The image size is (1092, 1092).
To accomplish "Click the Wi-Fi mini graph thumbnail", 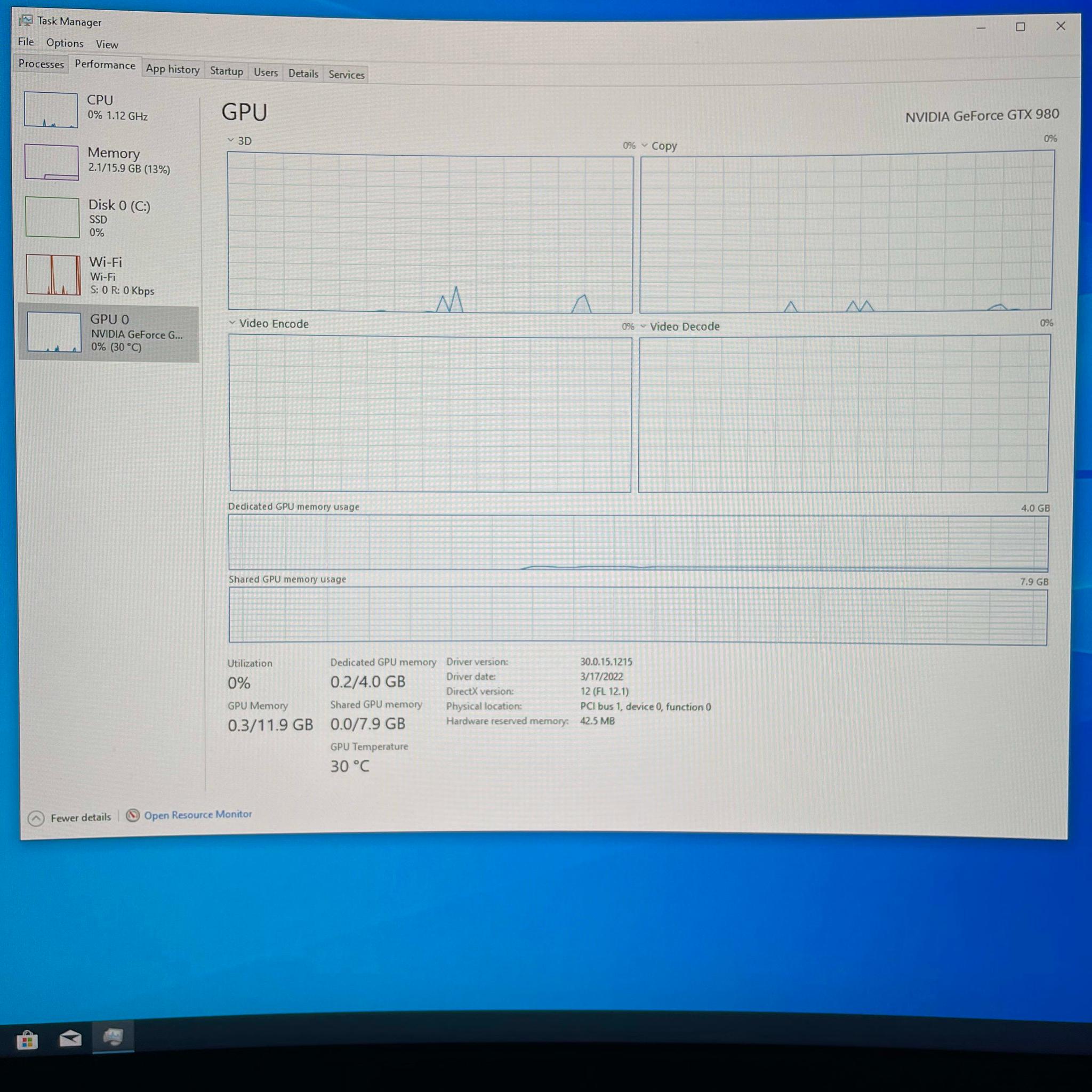I will click(53, 275).
